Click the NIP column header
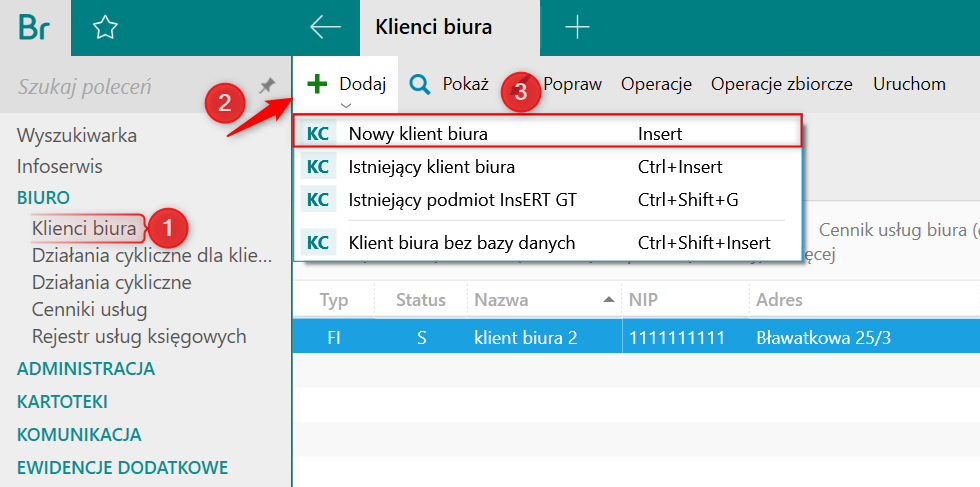 tap(686, 300)
